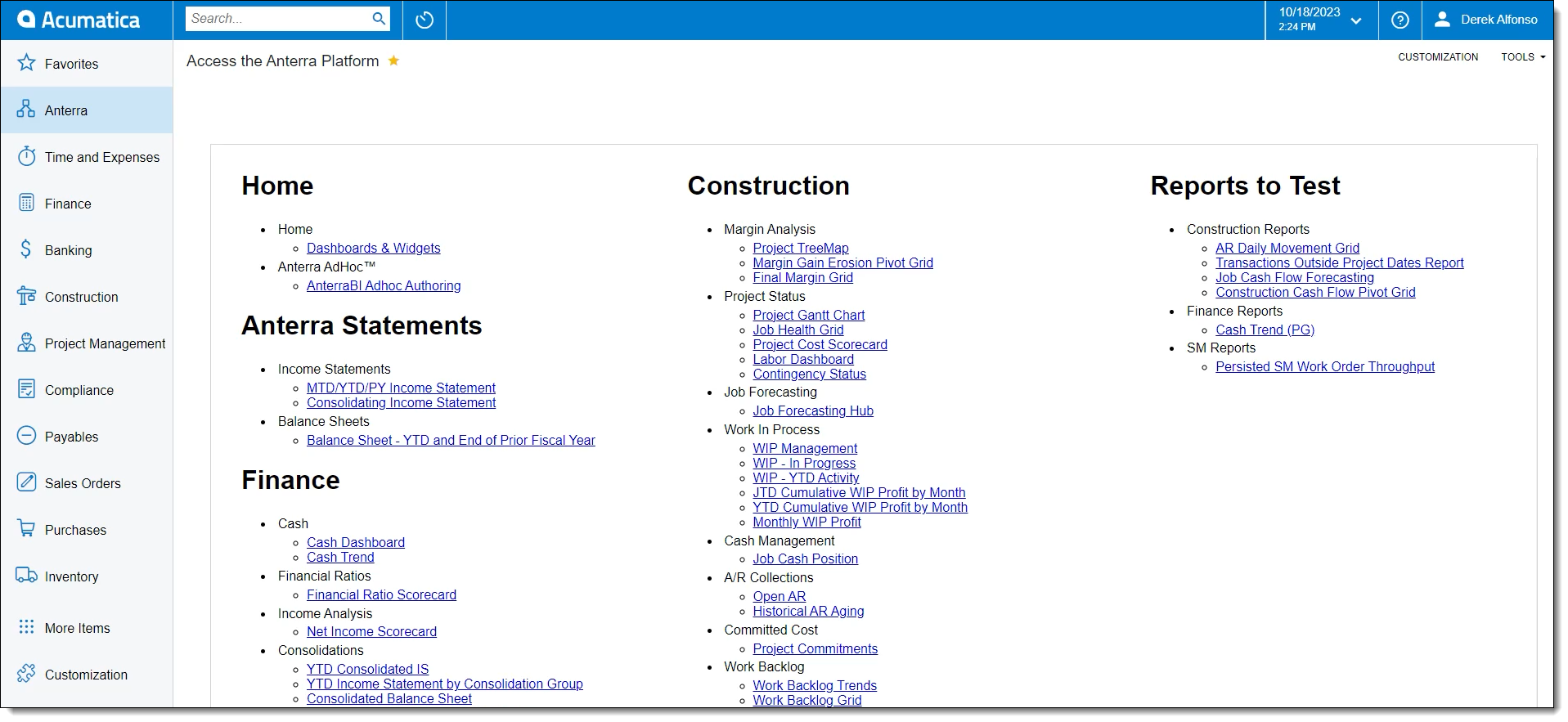Open Monthly WIP Profit link
The width and height of the screenshot is (1568, 722).
click(806, 522)
